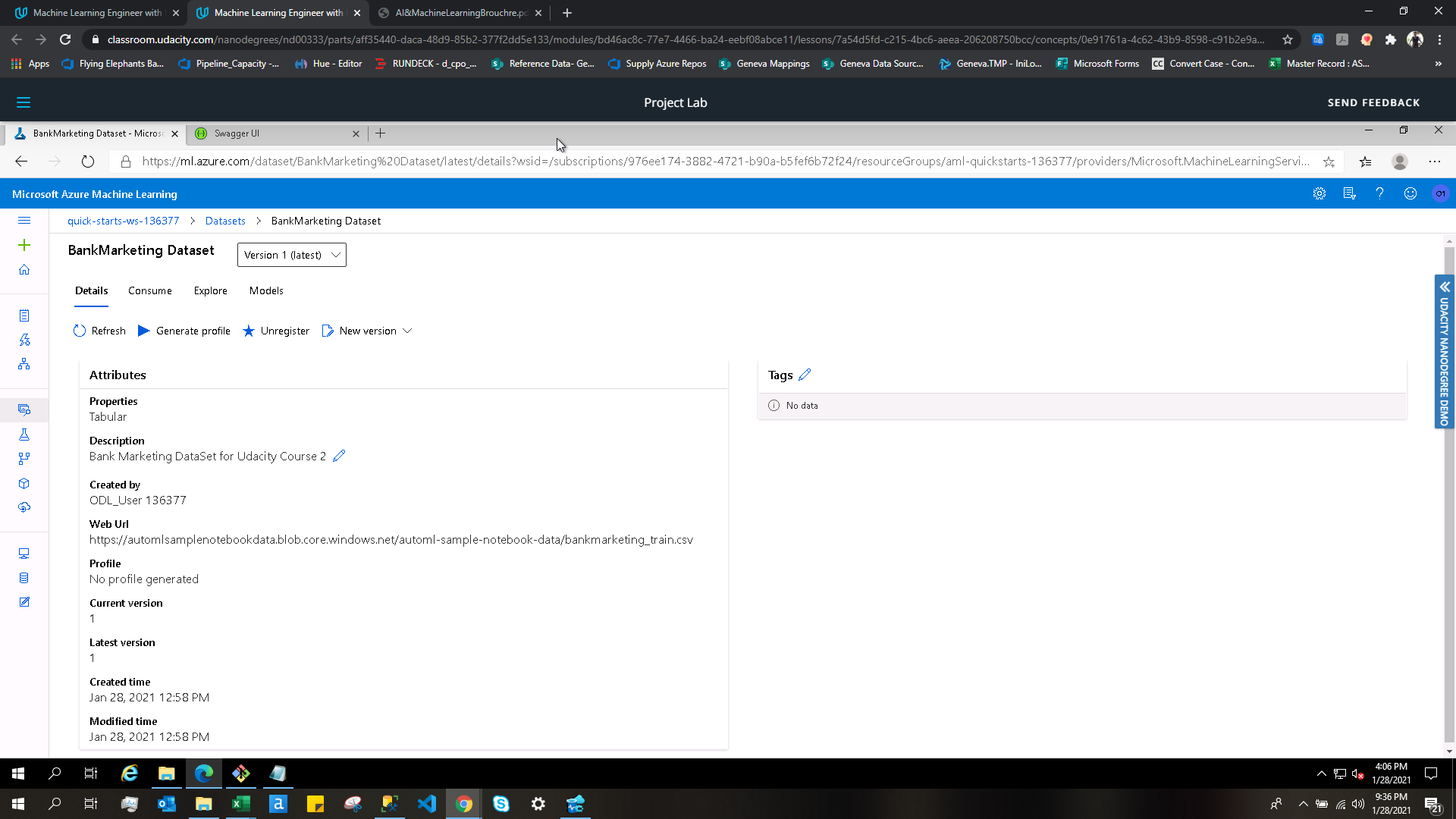This screenshot has width=1456, height=819.
Task: Switch to the Explore tab
Action: click(x=210, y=290)
